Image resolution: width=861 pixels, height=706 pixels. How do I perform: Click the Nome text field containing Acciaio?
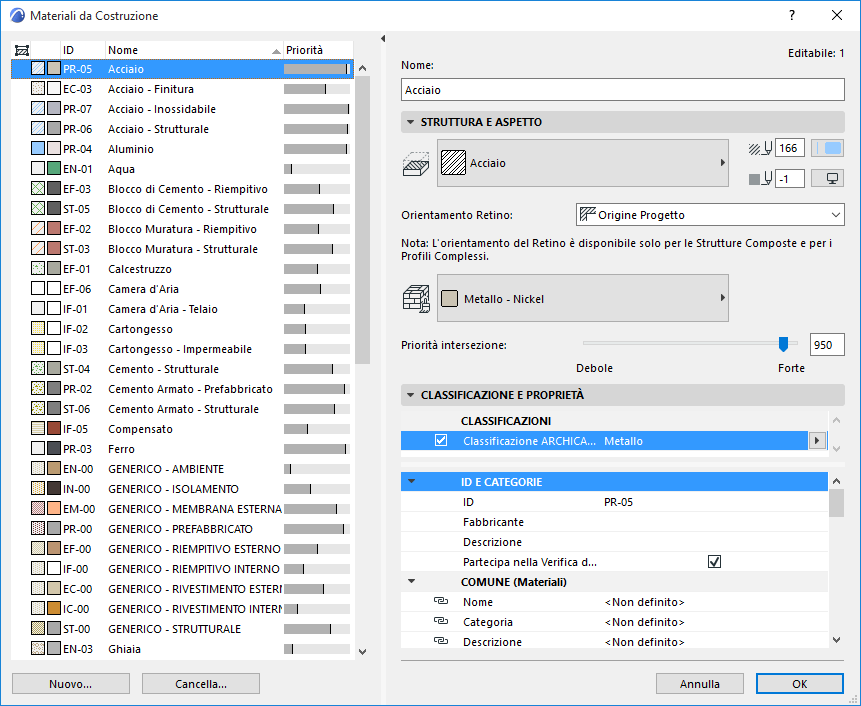pos(623,89)
